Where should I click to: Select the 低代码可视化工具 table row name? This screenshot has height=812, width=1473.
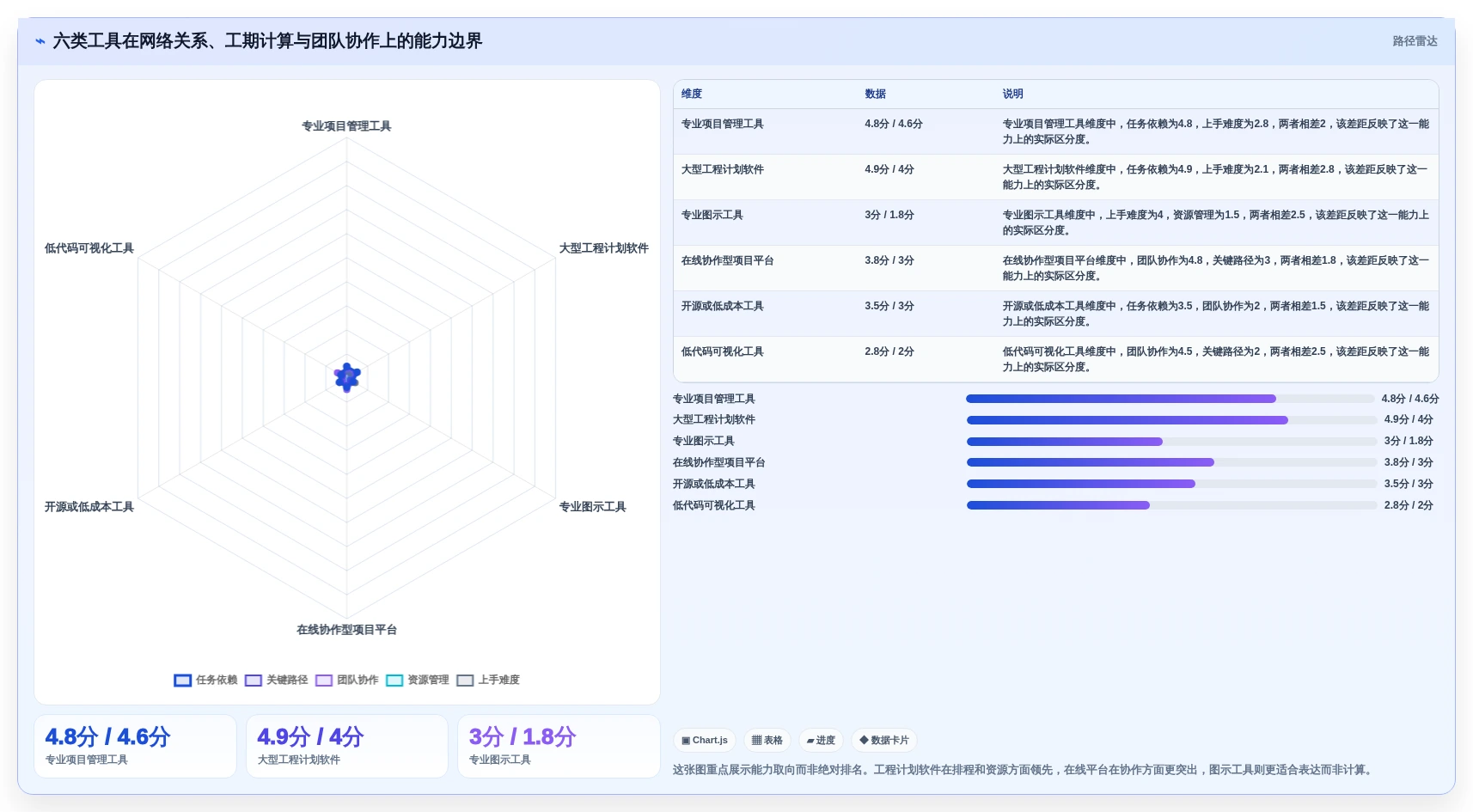coord(723,351)
